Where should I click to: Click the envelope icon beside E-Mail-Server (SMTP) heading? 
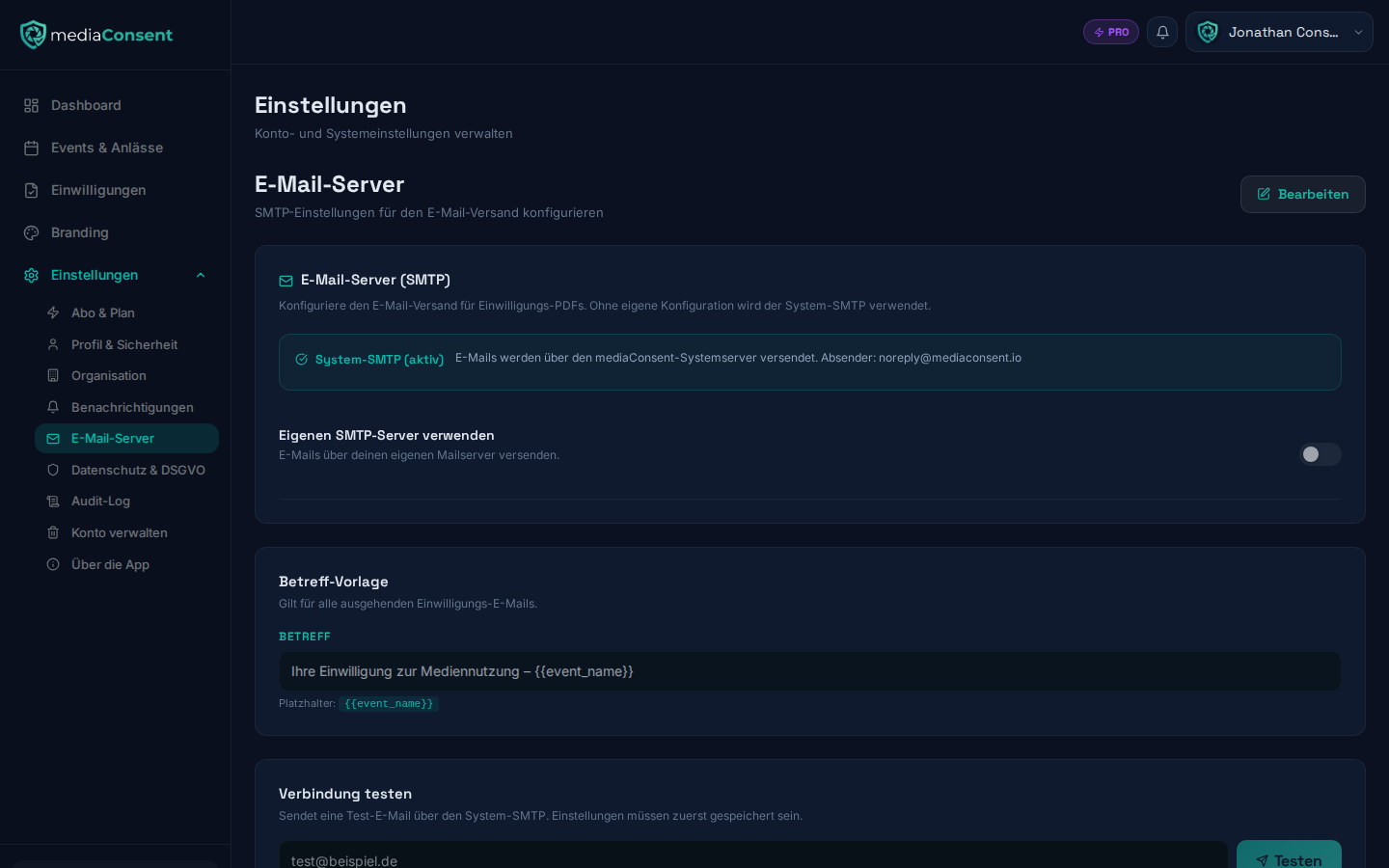click(x=286, y=281)
